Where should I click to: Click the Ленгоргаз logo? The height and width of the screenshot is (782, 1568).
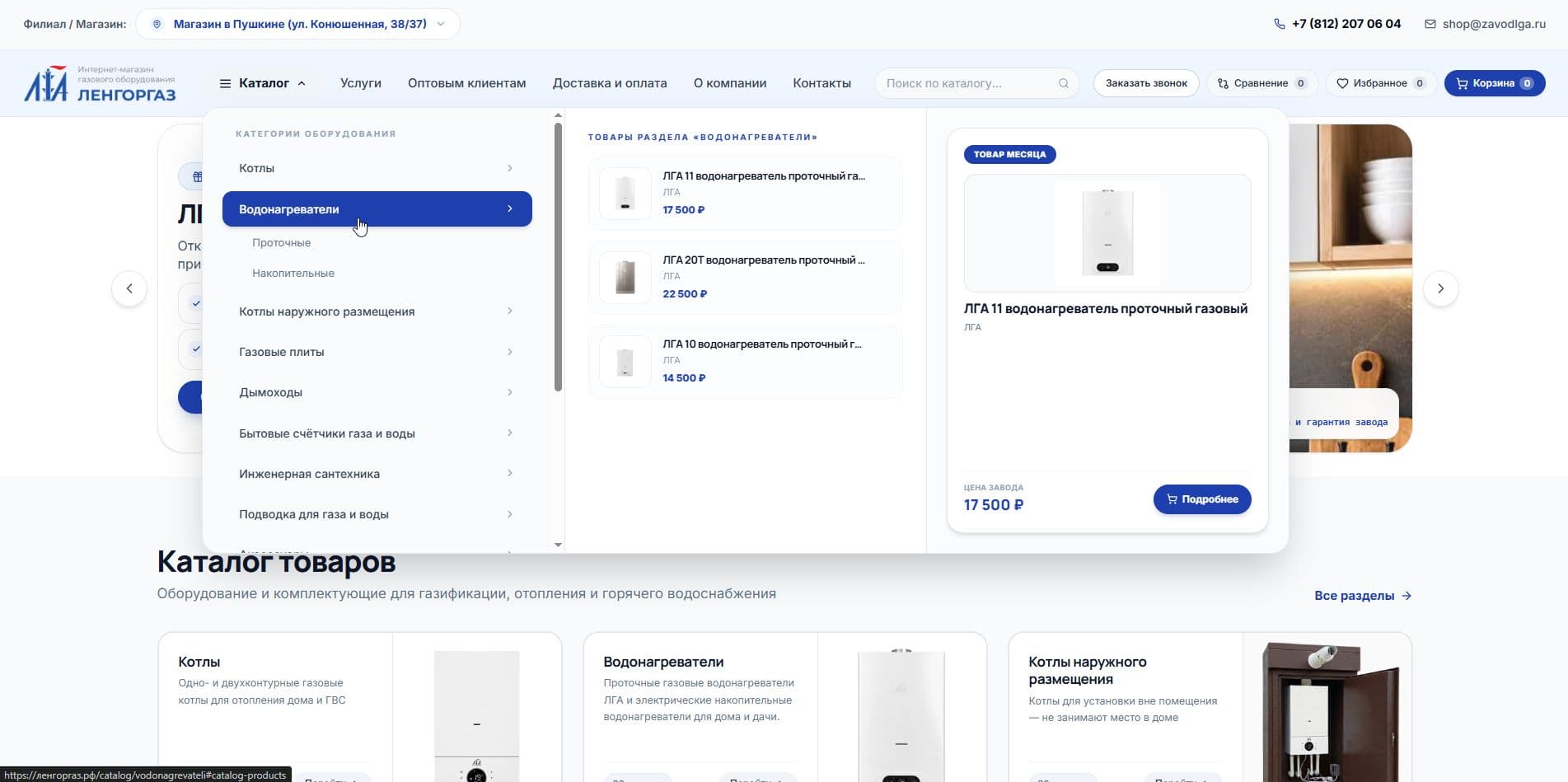[100, 83]
